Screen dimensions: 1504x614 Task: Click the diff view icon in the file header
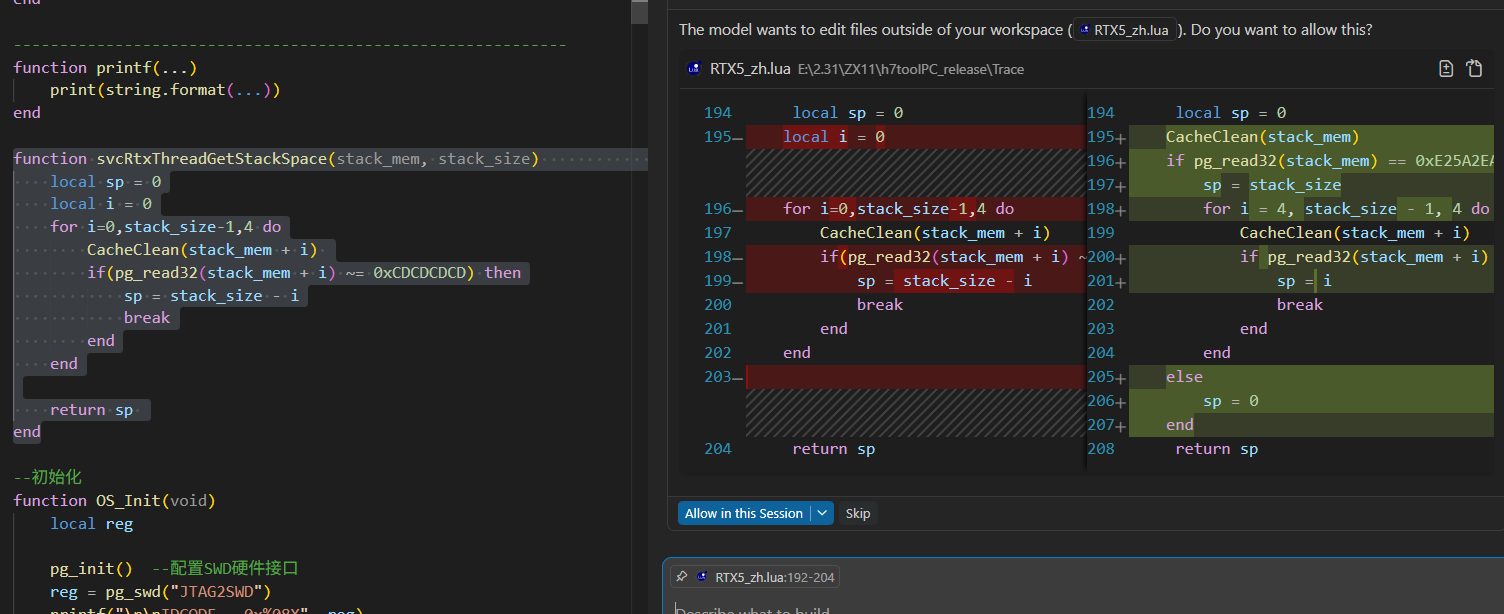click(x=1445, y=69)
